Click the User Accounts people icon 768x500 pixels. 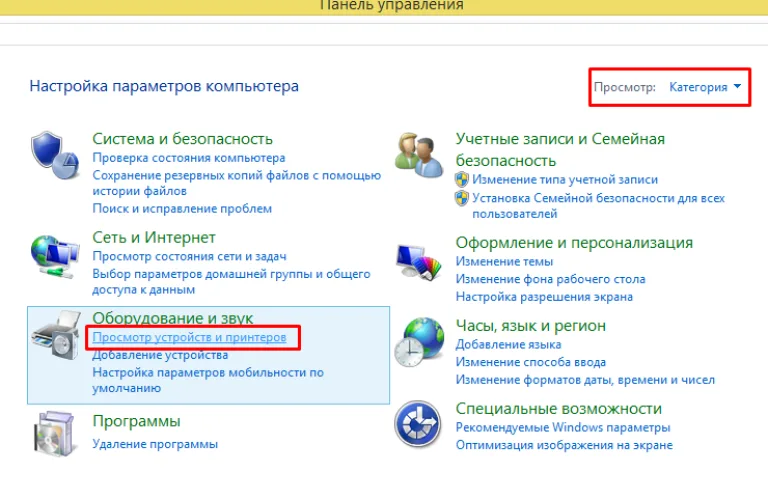point(419,154)
